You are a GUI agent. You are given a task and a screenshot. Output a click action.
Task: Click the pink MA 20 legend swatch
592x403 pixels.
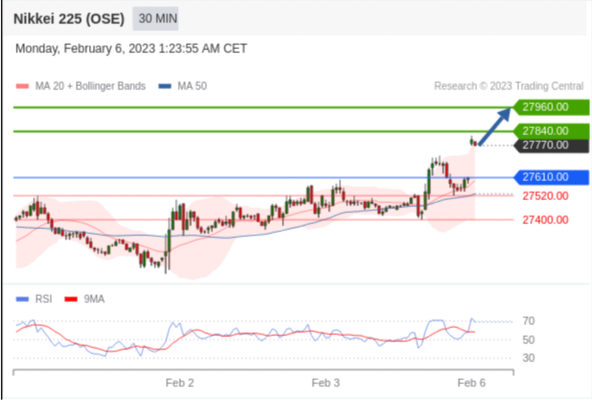pyautogui.click(x=22, y=86)
